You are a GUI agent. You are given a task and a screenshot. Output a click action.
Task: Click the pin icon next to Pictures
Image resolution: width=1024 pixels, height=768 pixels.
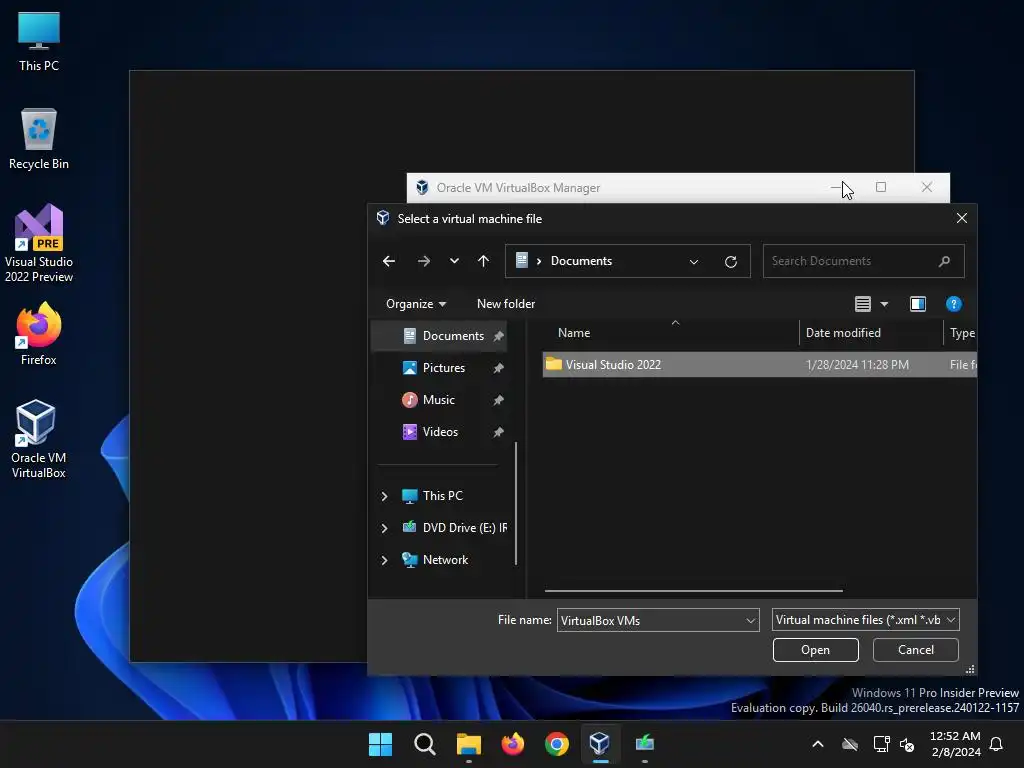(498, 368)
